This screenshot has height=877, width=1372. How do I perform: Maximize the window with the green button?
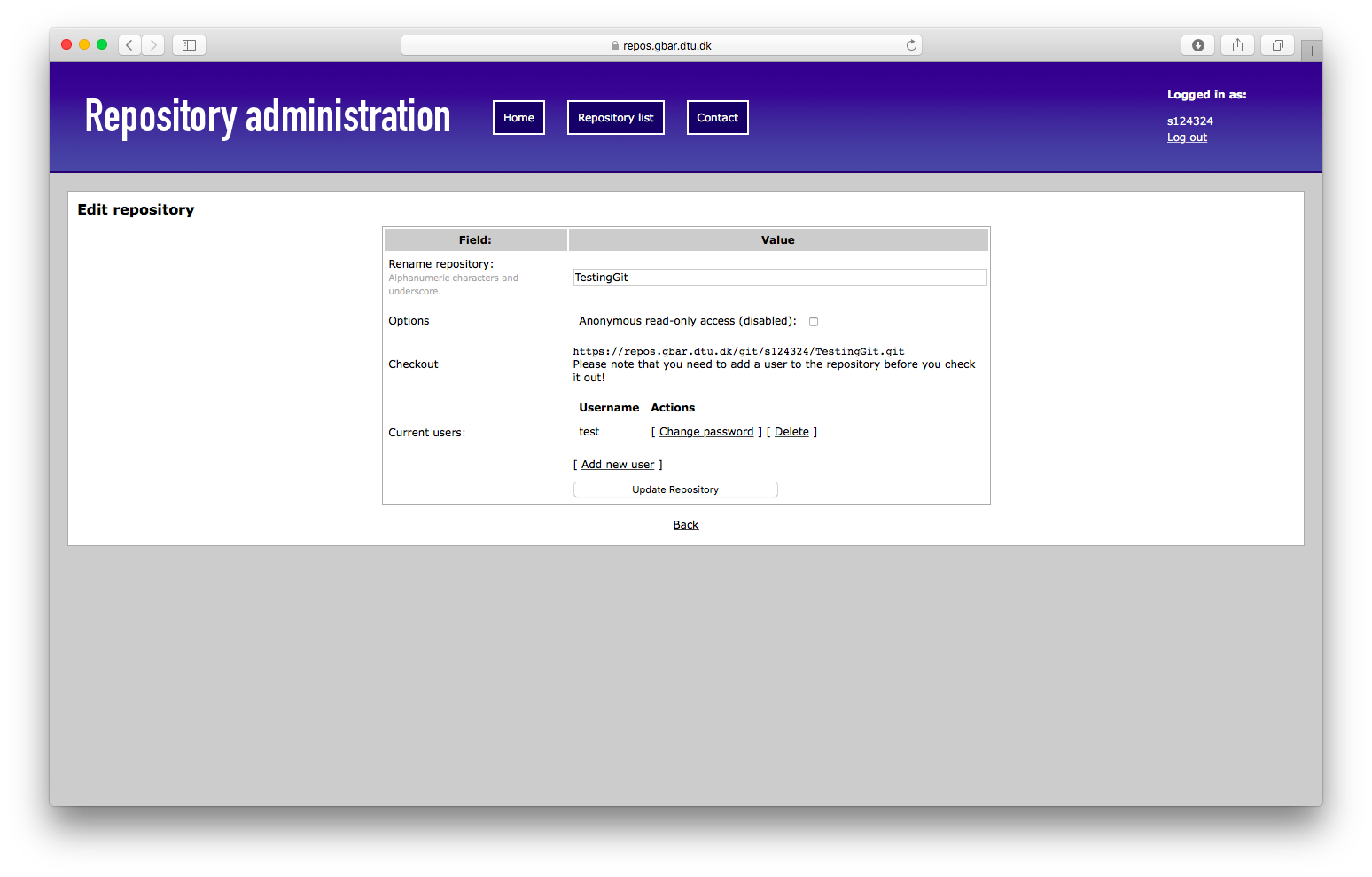[102, 44]
